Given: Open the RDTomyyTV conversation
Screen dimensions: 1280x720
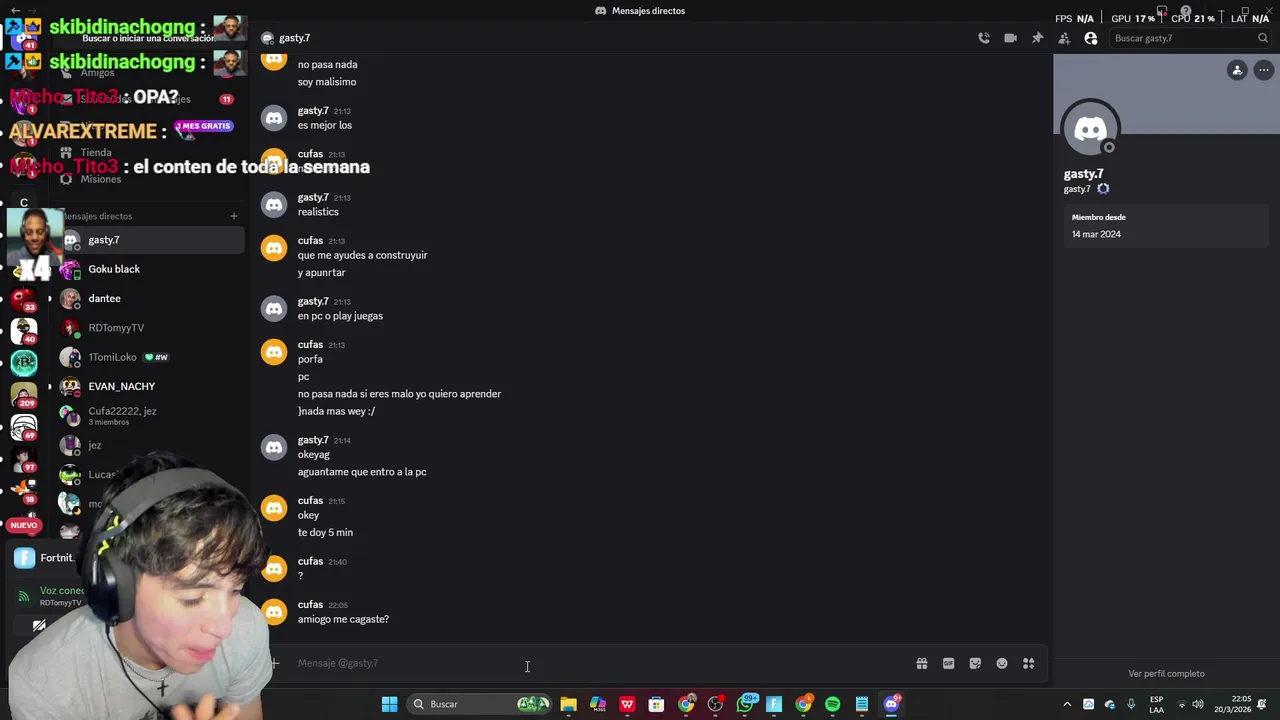Looking at the screenshot, I should 150,328.
